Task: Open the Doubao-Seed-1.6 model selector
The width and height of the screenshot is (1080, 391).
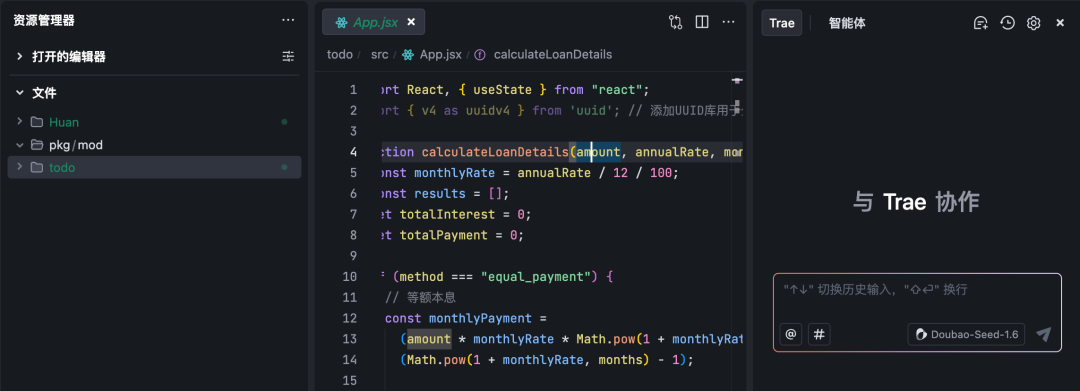Action: pos(966,335)
